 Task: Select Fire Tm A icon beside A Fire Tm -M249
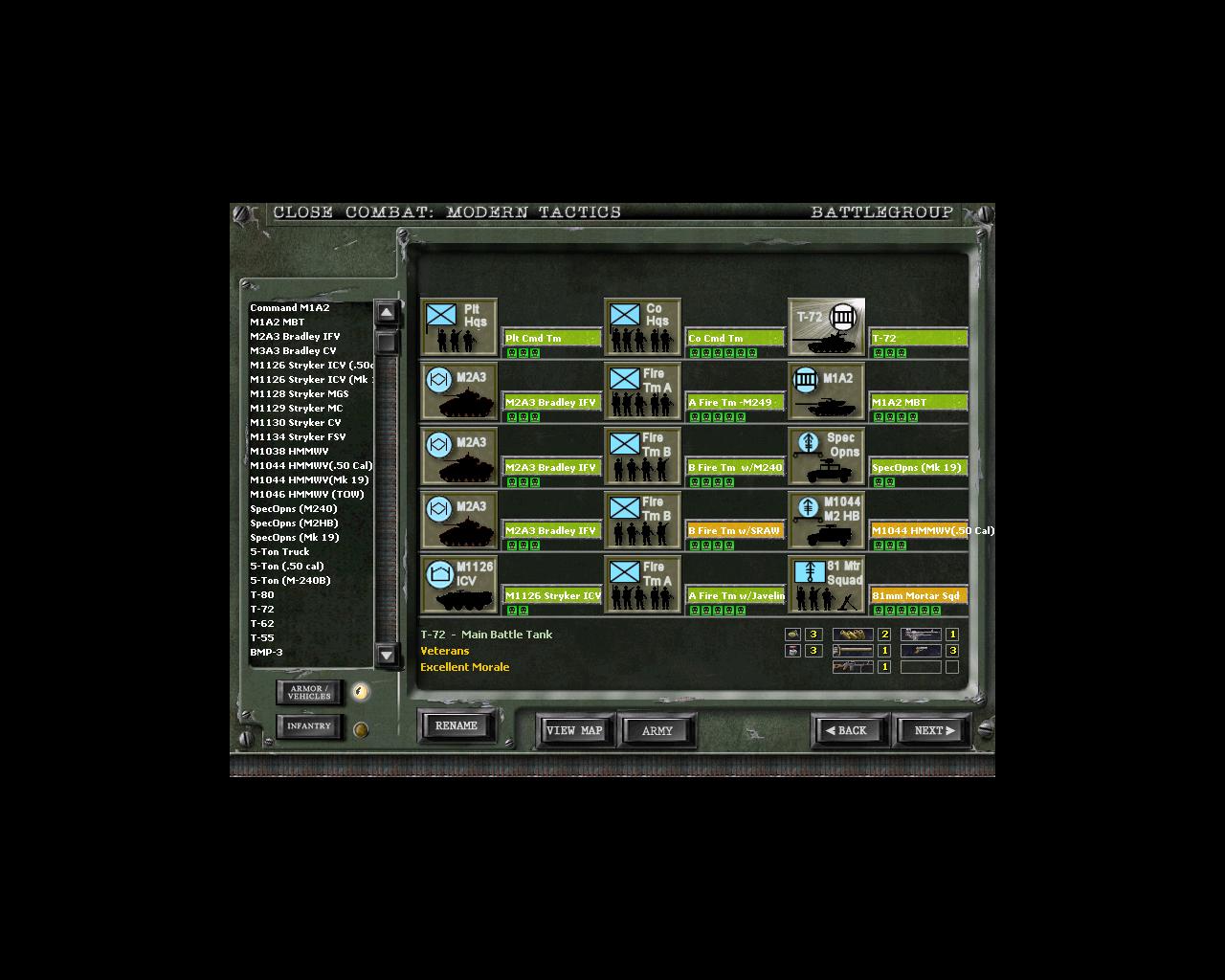642,391
